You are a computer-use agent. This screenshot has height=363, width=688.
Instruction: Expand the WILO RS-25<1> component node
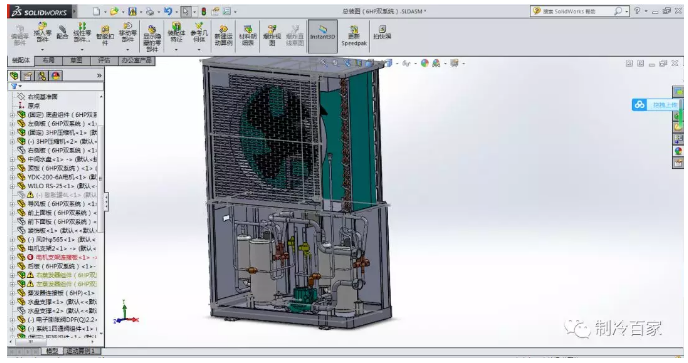tap(12, 186)
